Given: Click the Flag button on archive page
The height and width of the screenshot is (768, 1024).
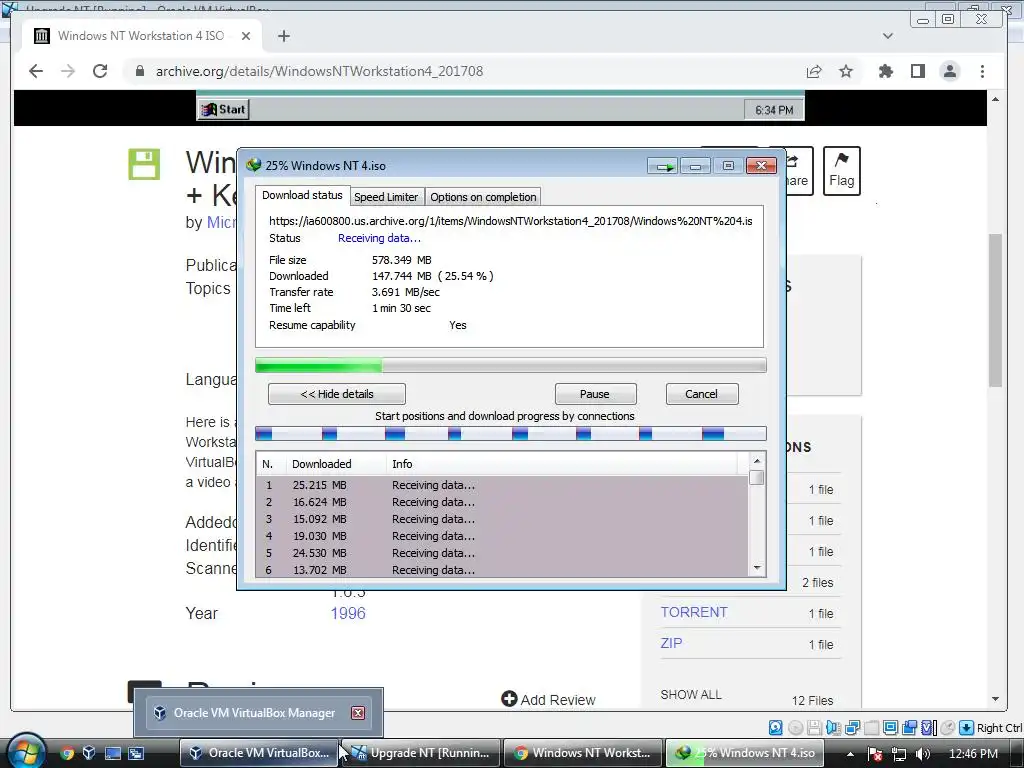Looking at the screenshot, I should [x=841, y=171].
